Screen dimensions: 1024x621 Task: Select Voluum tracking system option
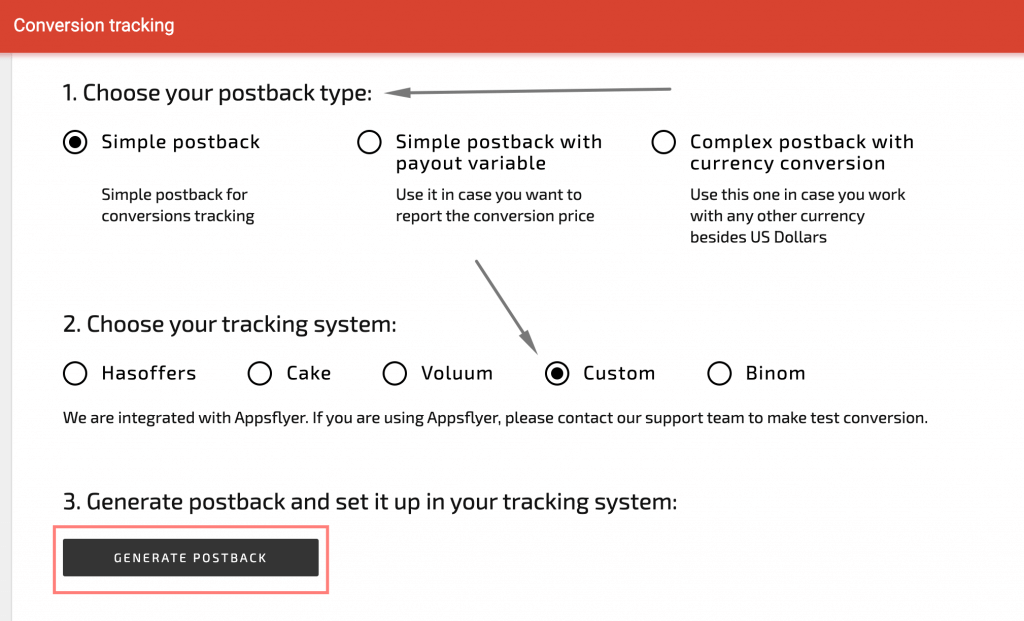click(x=394, y=373)
